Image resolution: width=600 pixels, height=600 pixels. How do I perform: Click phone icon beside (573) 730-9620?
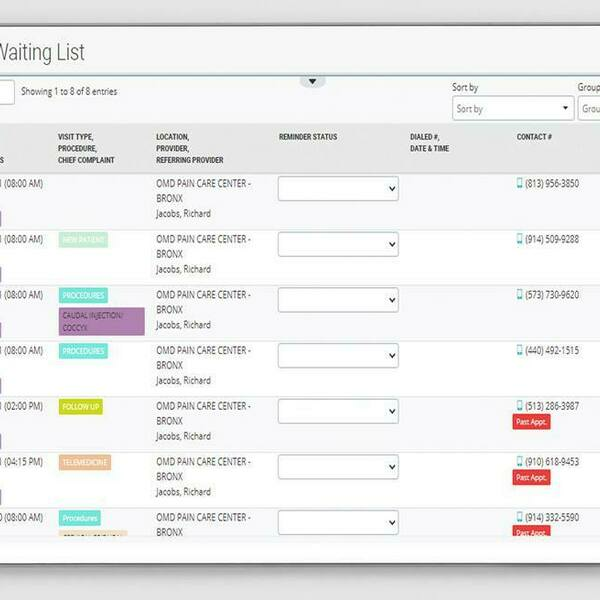(520, 295)
